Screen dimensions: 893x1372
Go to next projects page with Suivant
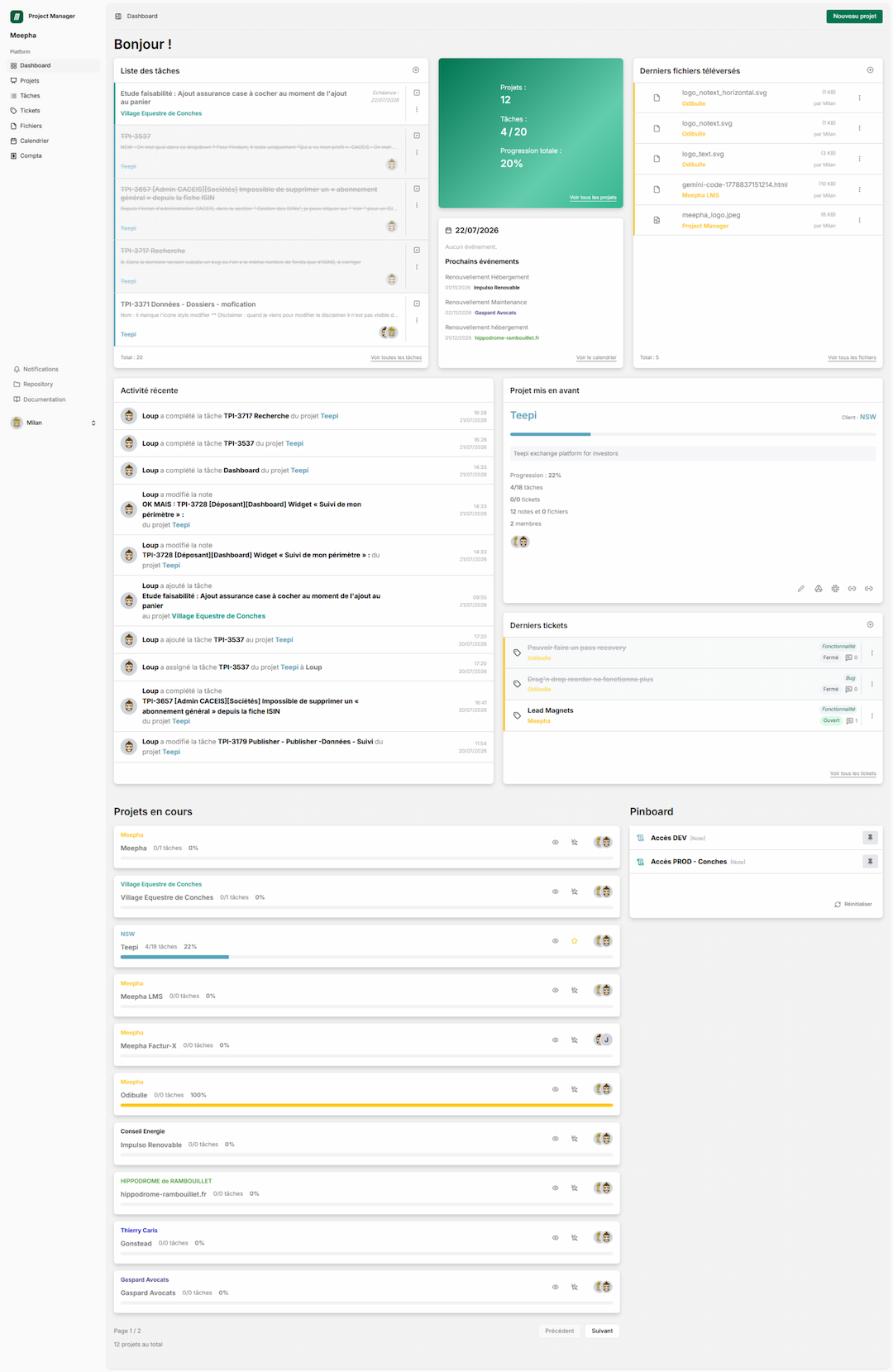[602, 1331]
